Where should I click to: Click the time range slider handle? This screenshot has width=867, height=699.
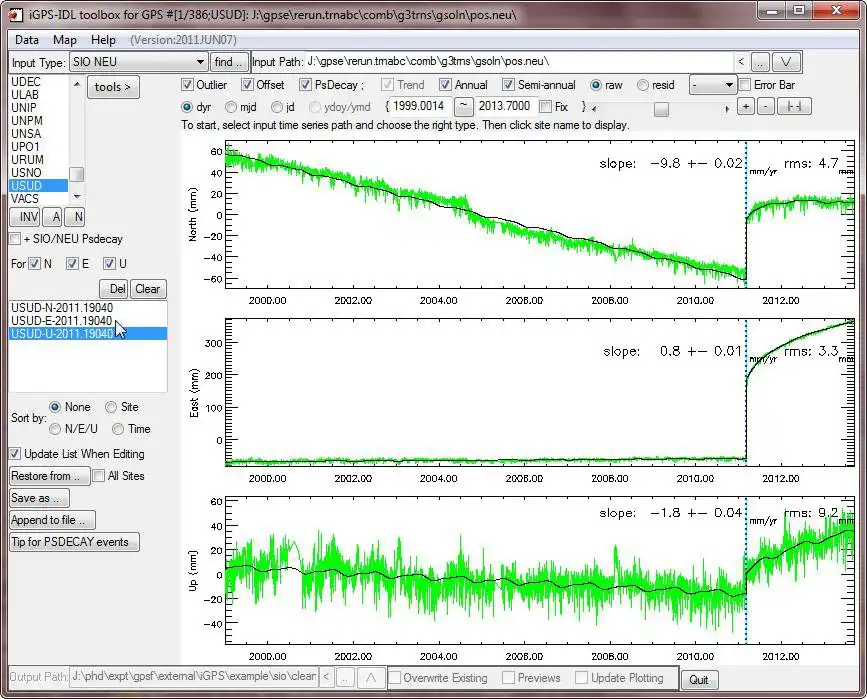coord(661,109)
